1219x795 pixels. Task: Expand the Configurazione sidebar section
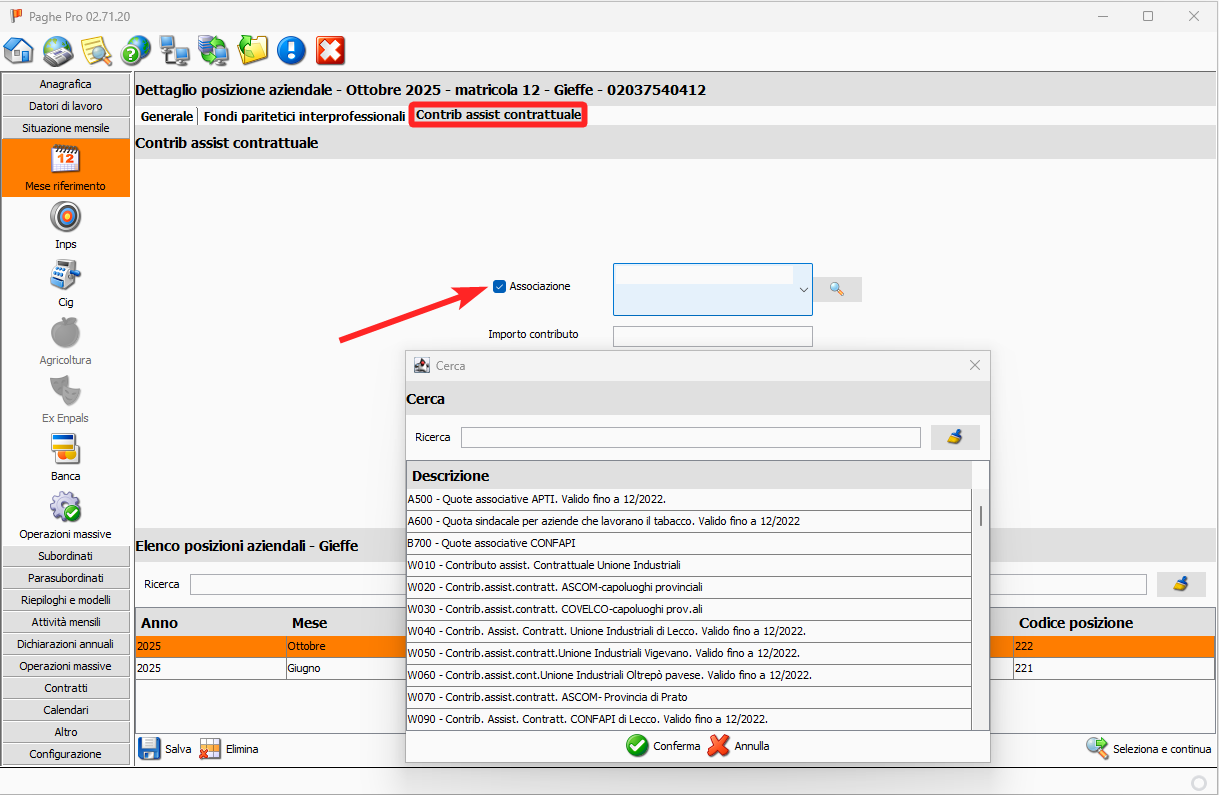[66, 754]
